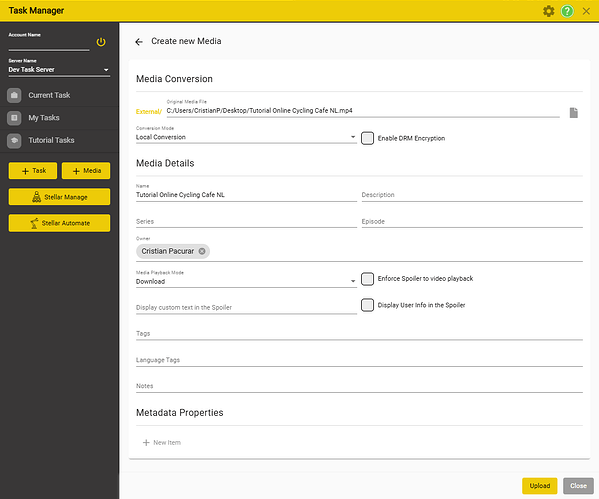The width and height of the screenshot is (599, 499).
Task: Enable DRM Encryption checkbox
Action: click(367, 138)
